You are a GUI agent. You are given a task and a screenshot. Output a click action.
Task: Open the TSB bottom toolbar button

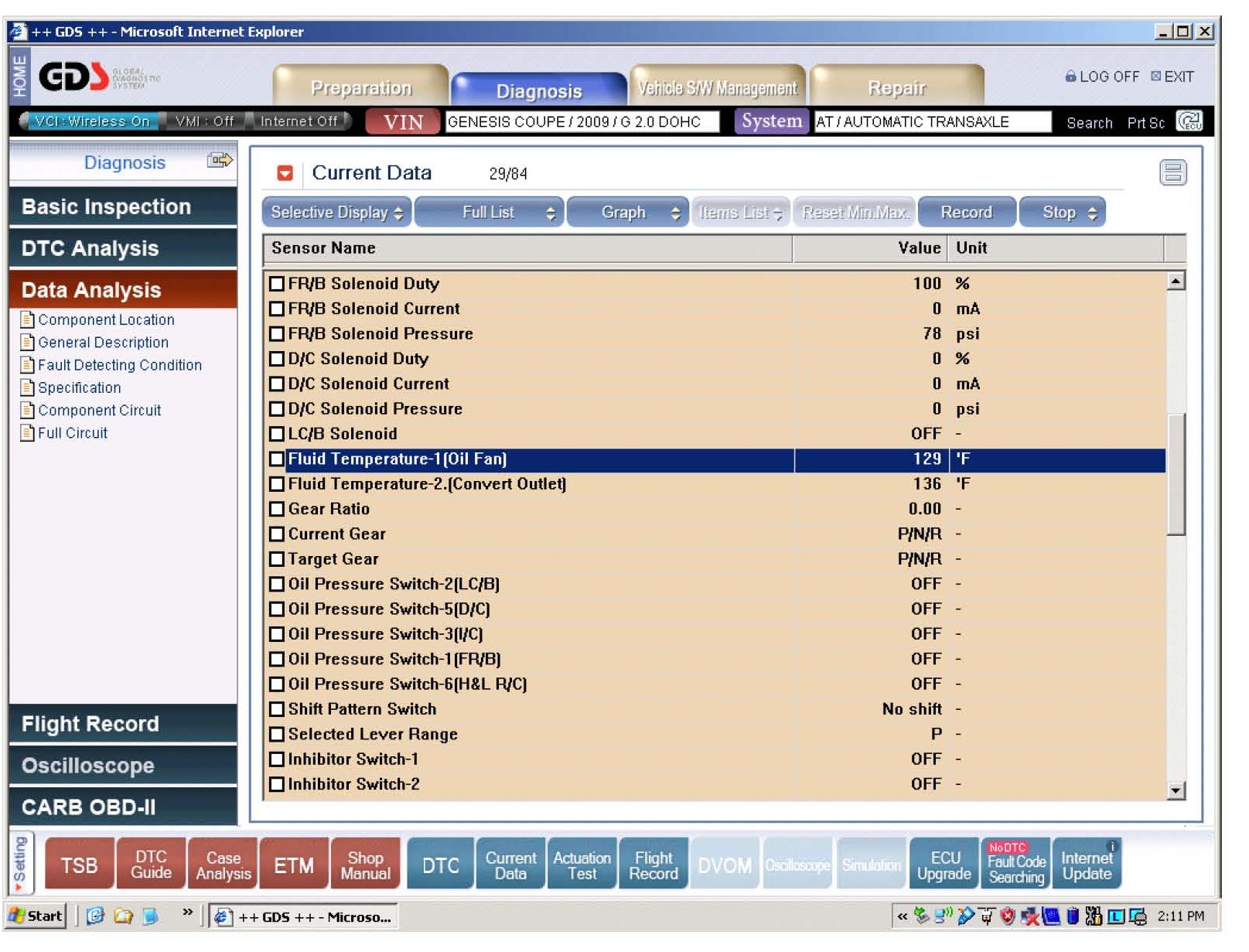tap(79, 865)
